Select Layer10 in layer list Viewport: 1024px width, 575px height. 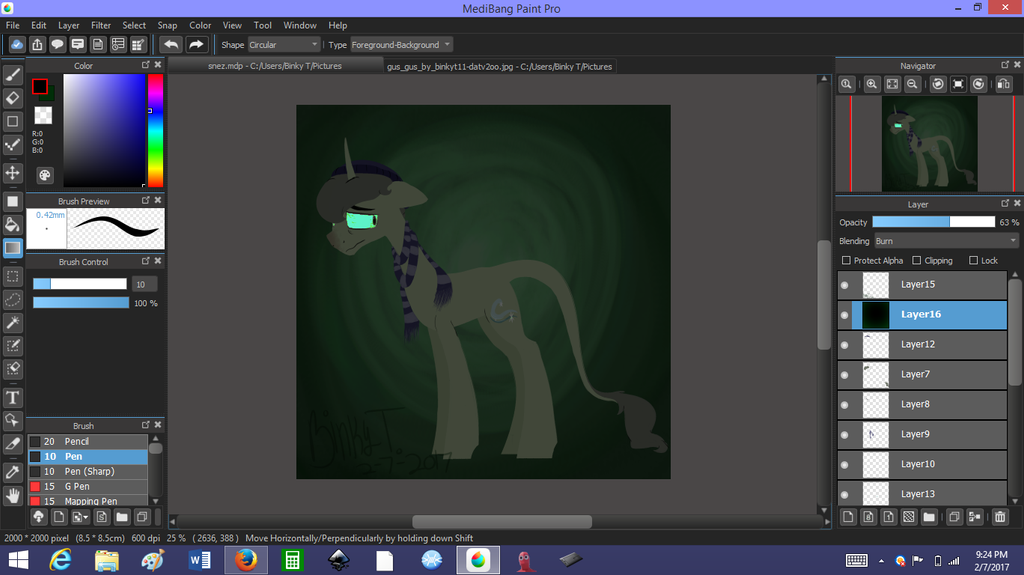coord(922,465)
